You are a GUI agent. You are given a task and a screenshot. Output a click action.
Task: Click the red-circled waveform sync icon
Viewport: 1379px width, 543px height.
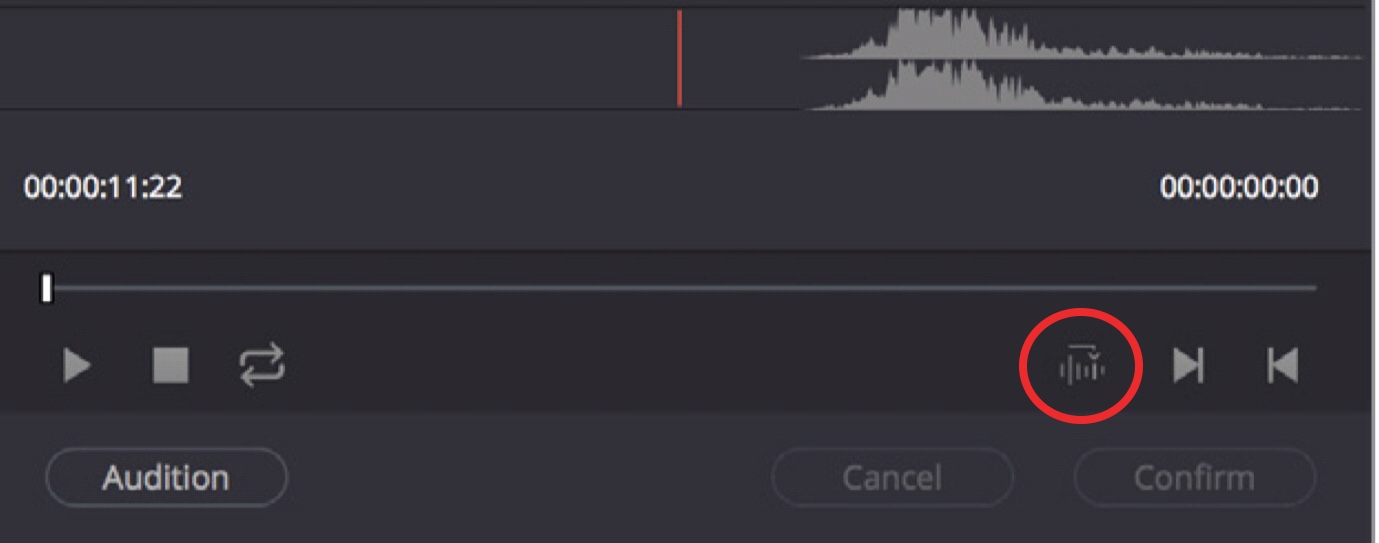pos(1081,367)
